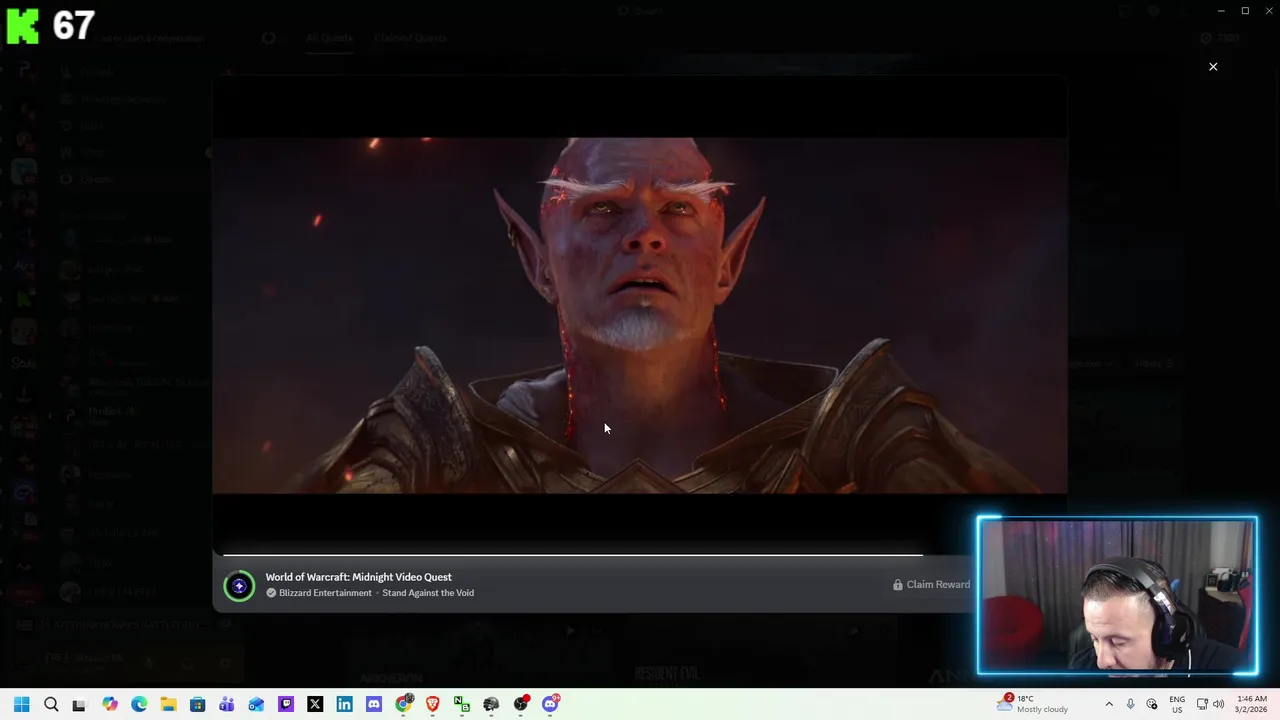Switch to the Claimed Quests tab in Discord
Image resolution: width=1280 pixels, height=720 pixels.
pos(410,38)
